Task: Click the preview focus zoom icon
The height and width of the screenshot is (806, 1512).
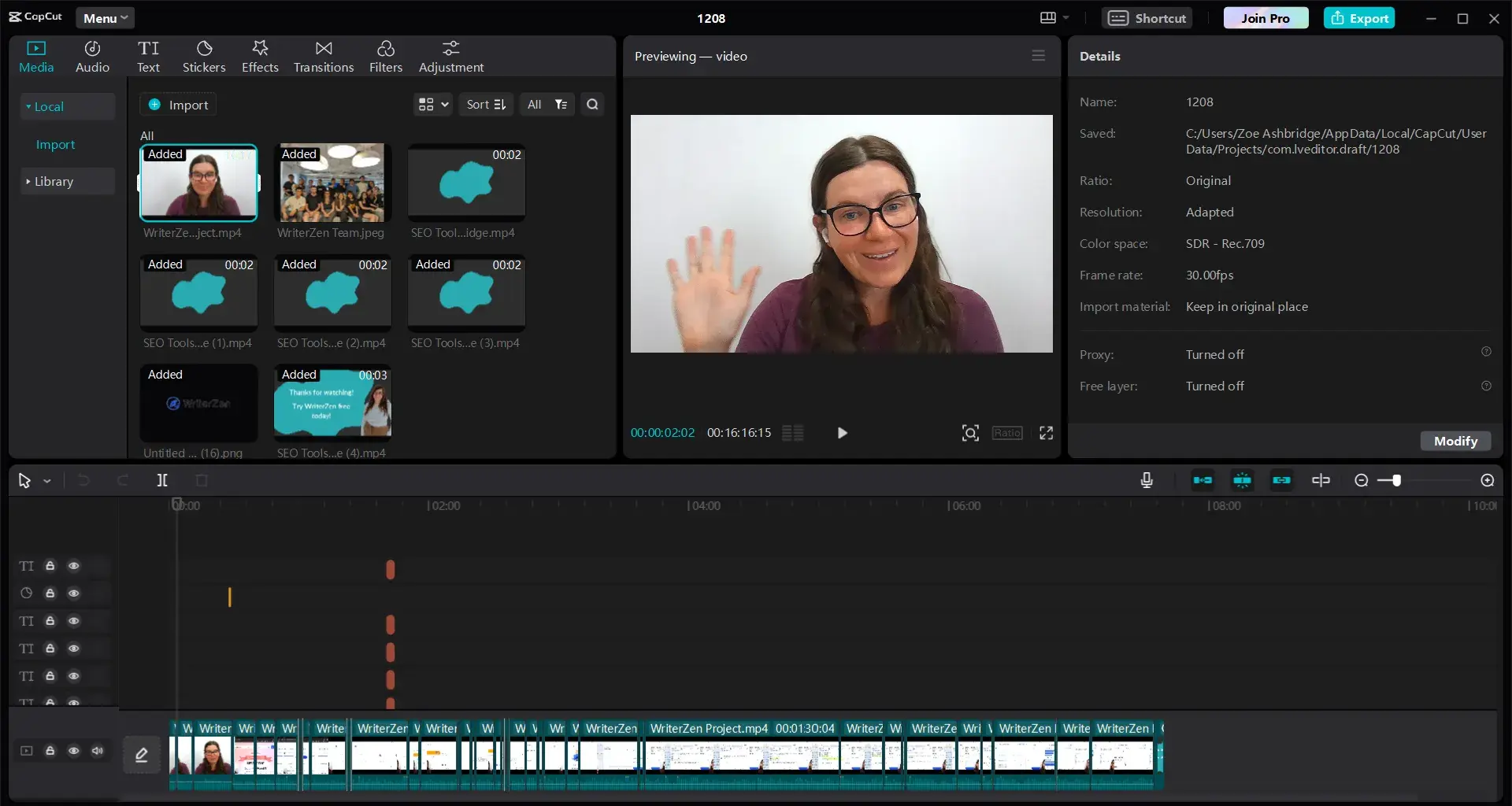Action: (x=970, y=433)
